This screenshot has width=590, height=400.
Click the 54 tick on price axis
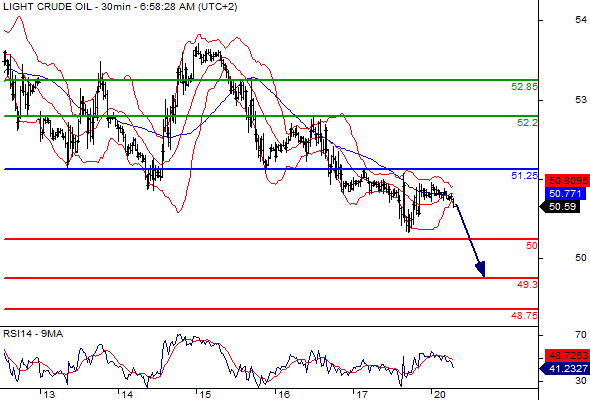tap(581, 20)
